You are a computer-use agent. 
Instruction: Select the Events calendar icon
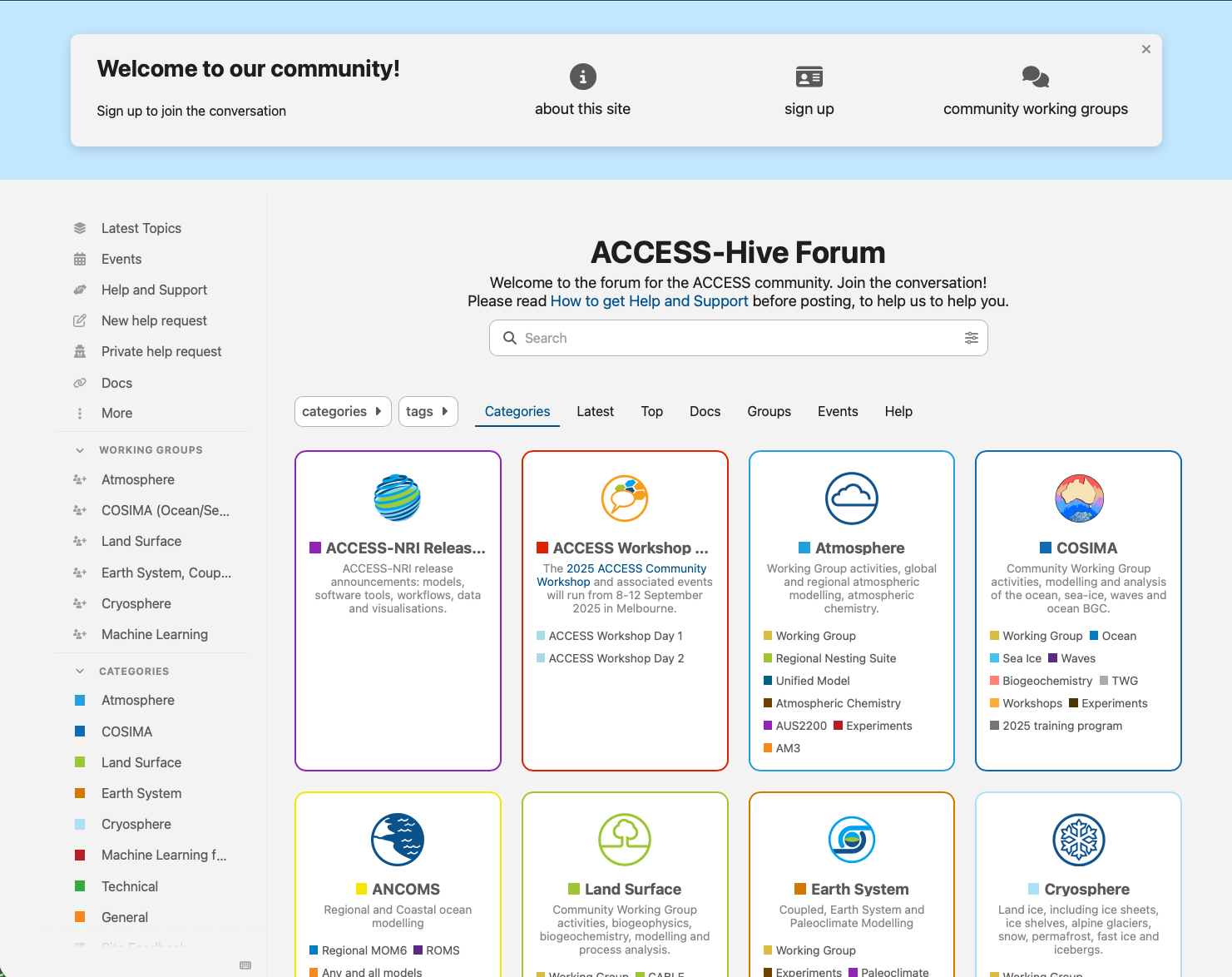80,259
